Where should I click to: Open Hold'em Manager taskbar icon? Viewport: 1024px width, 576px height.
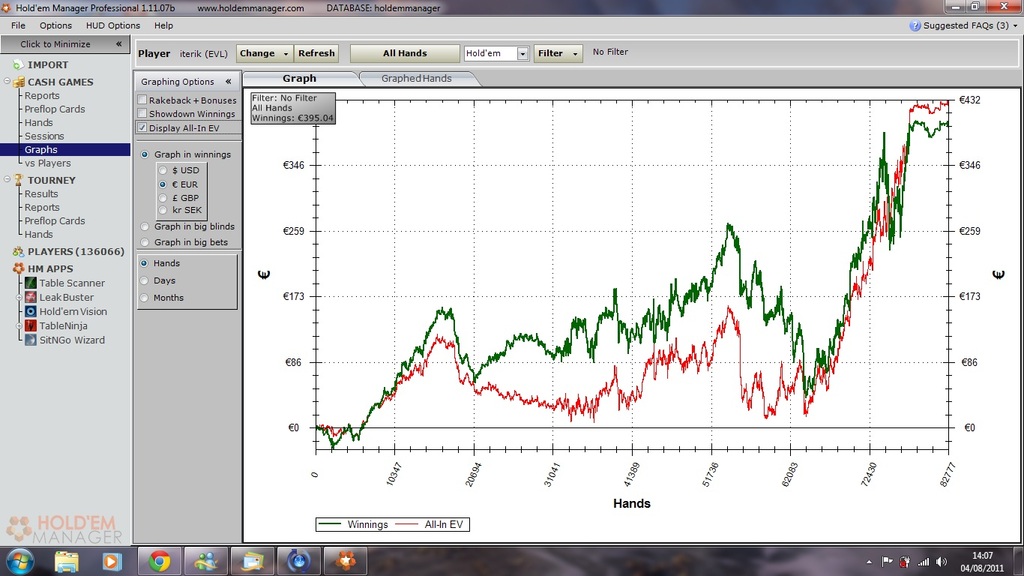pyautogui.click(x=346, y=561)
